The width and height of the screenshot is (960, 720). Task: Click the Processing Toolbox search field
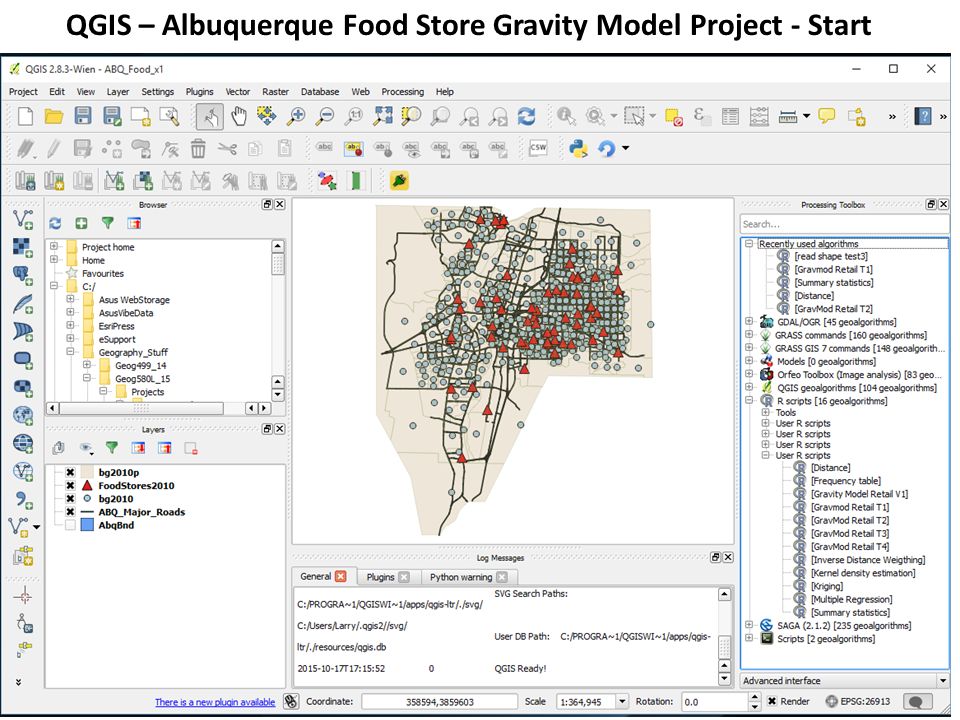point(844,224)
